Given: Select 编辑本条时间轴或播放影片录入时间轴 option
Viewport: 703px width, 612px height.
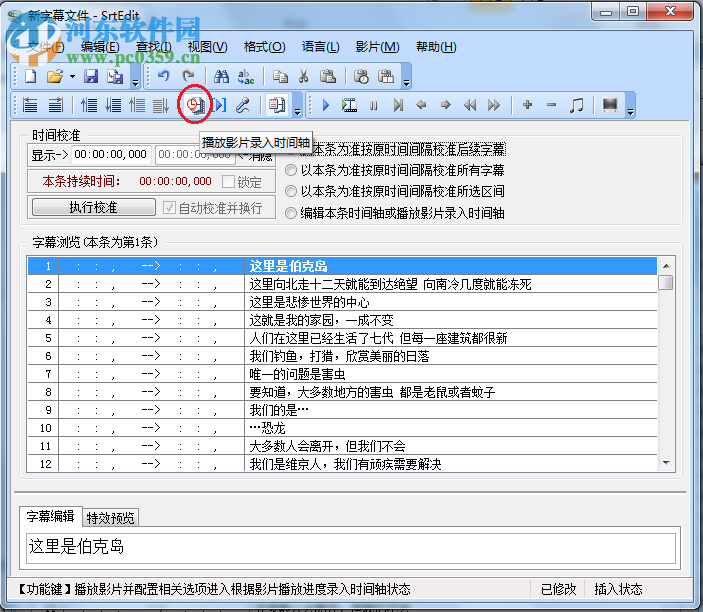Looking at the screenshot, I should click(291, 213).
